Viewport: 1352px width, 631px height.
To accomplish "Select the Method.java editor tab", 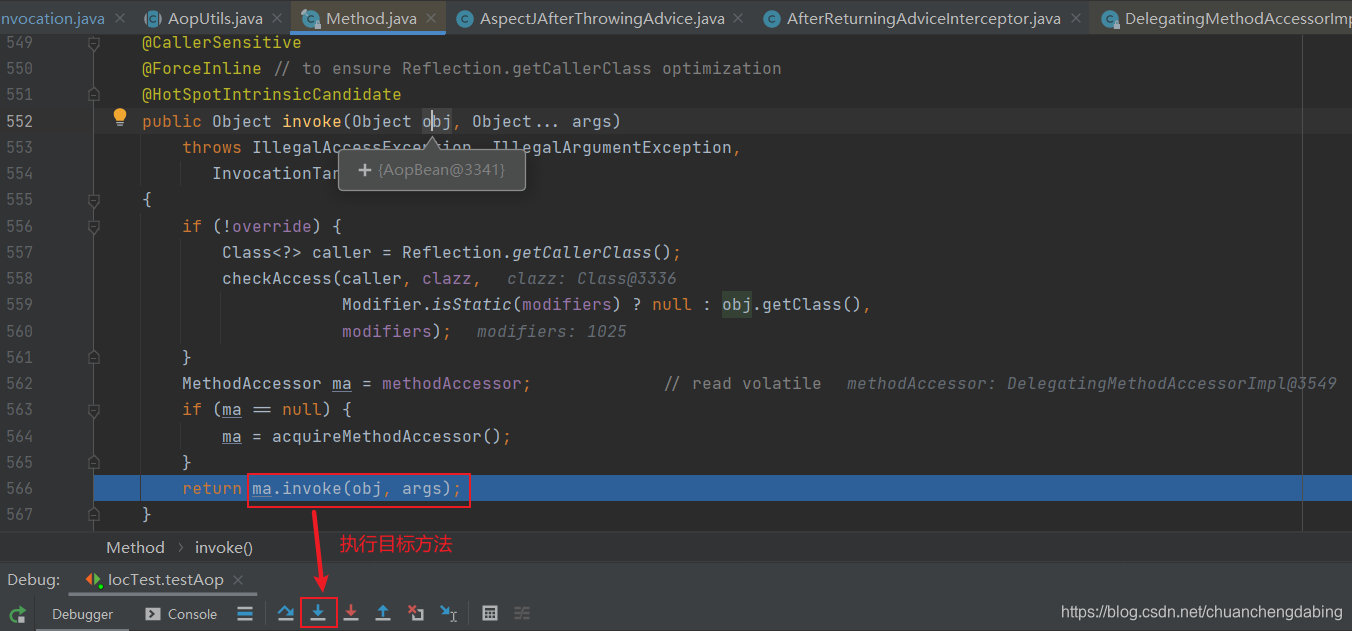I will tap(370, 18).
